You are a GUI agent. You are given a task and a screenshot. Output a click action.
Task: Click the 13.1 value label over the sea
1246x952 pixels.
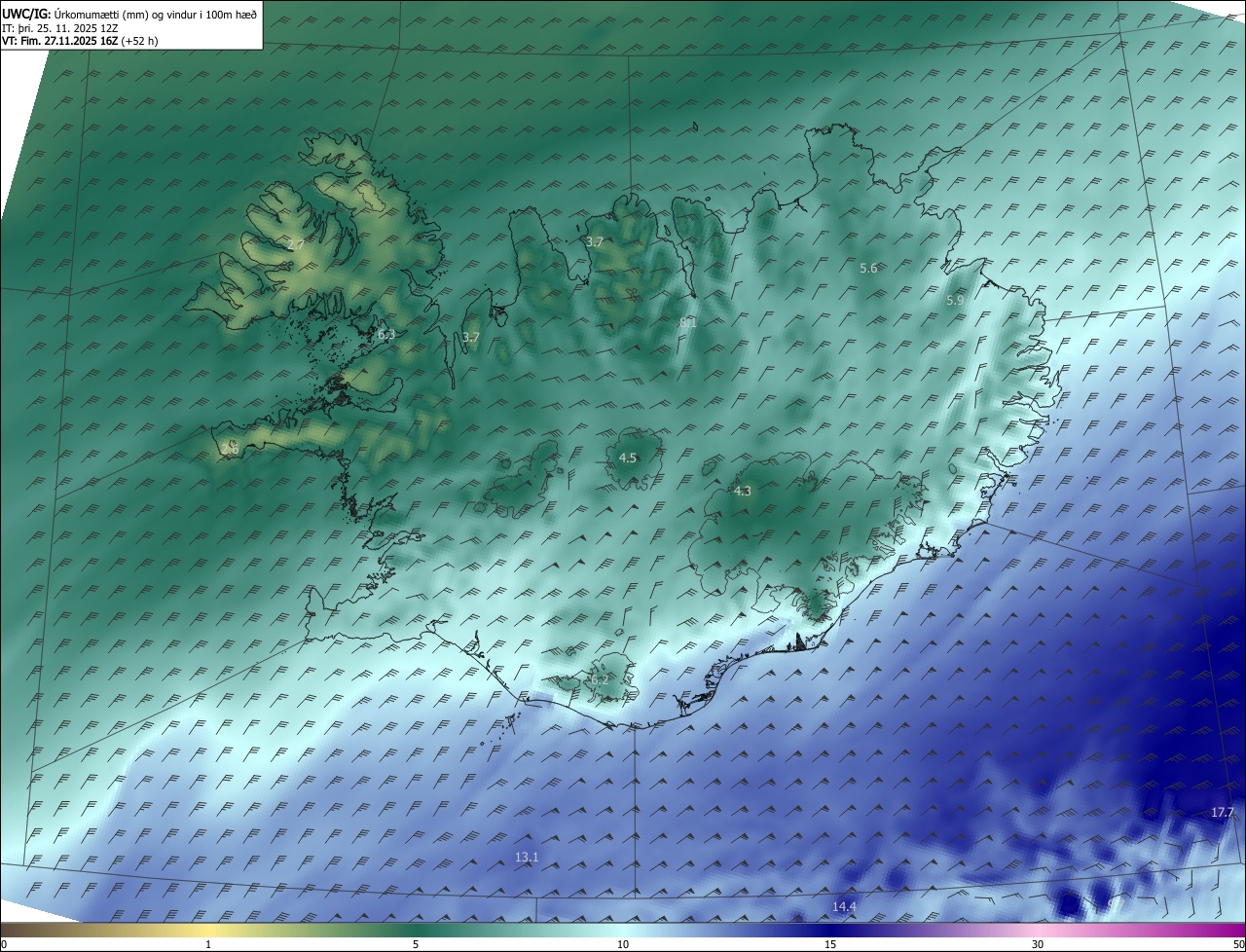(527, 857)
